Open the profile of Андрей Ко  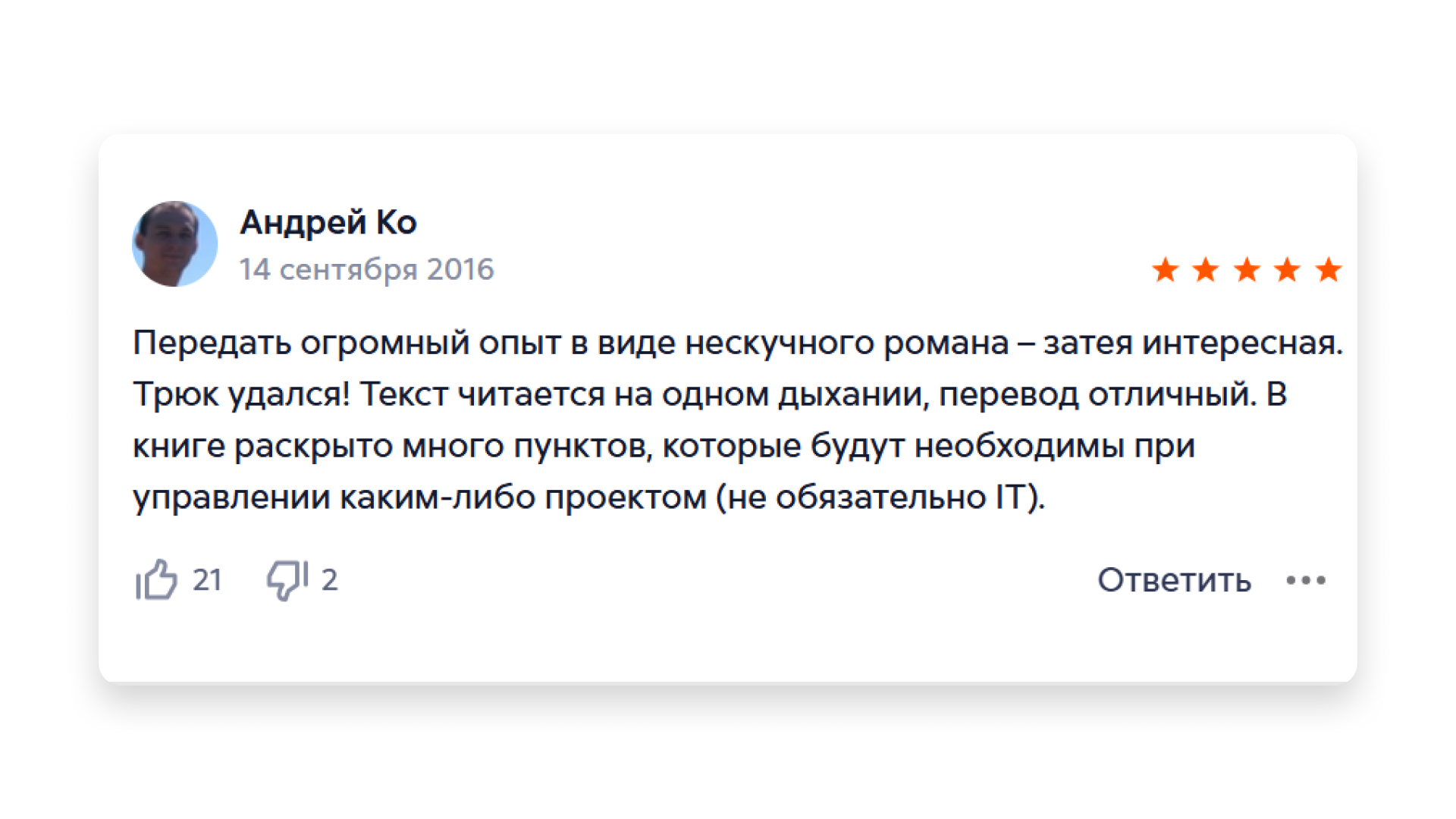[x=328, y=223]
